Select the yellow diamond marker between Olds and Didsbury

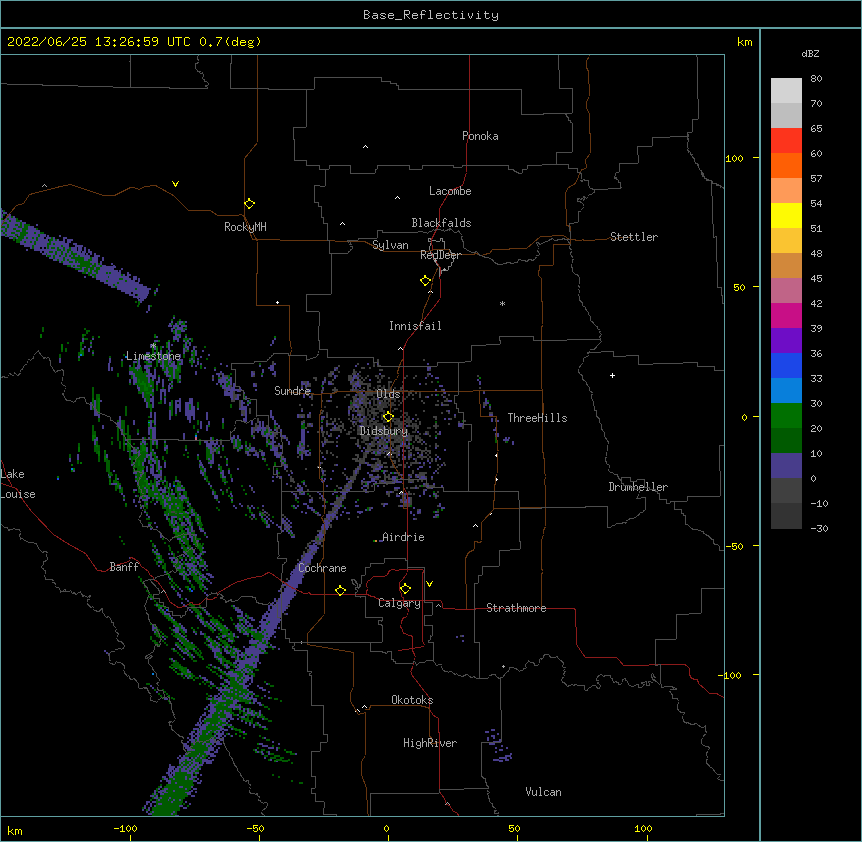pos(388,417)
